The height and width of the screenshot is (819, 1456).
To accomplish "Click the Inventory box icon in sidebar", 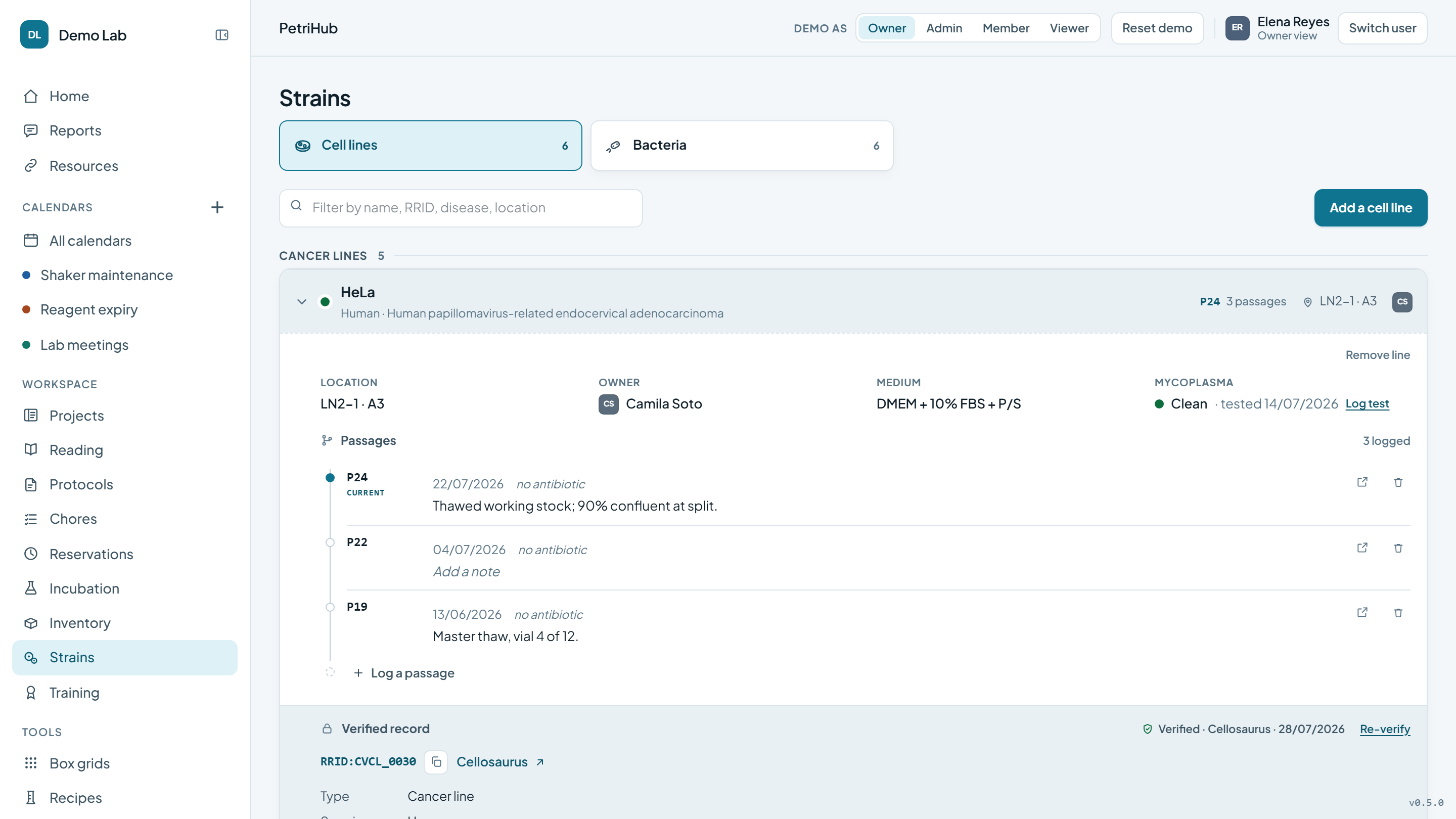I will (31, 623).
